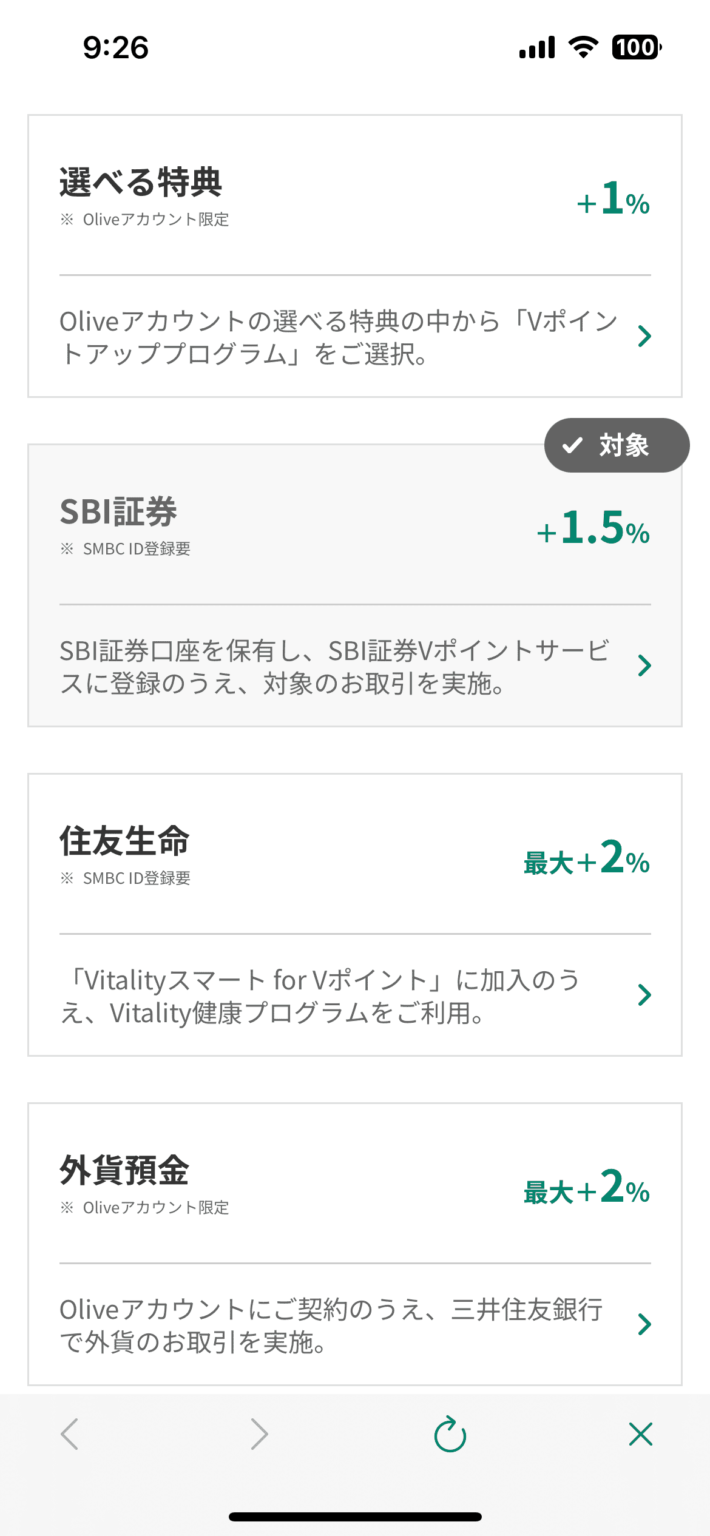
Task: Select the SBI証券 card heading
Action: [x=122, y=511]
